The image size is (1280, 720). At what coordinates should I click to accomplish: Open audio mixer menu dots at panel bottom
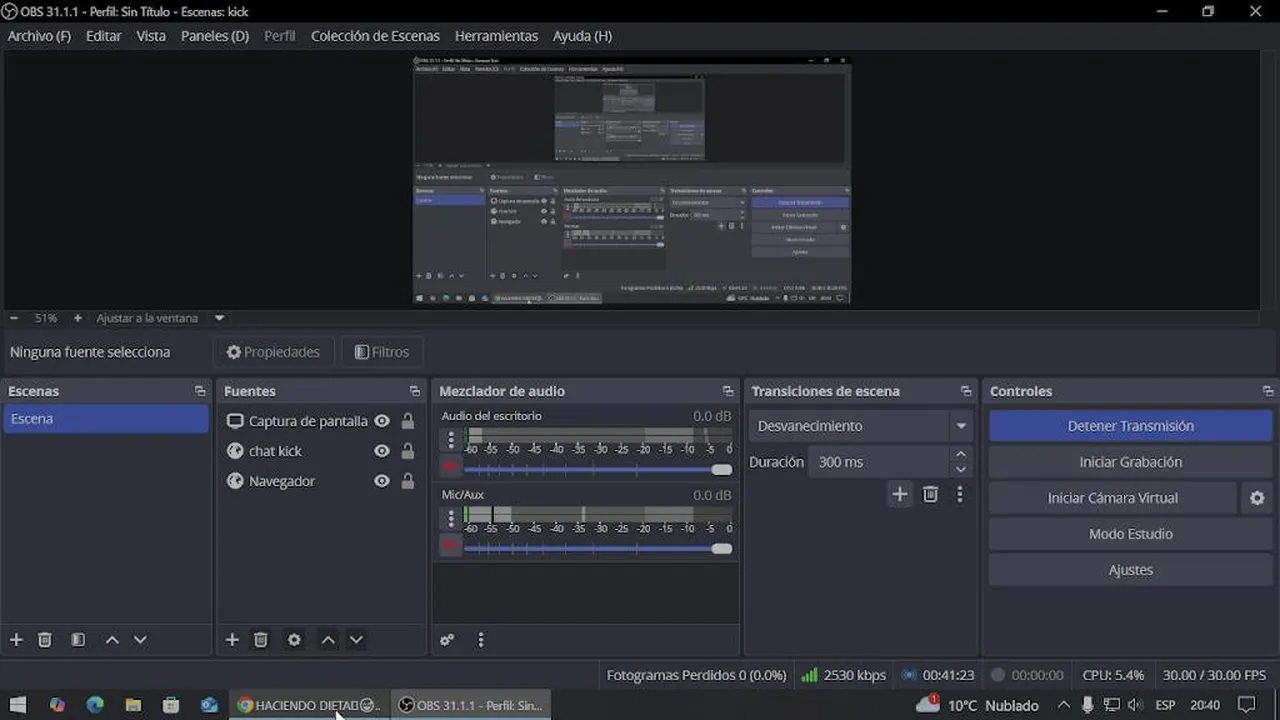[x=481, y=640]
